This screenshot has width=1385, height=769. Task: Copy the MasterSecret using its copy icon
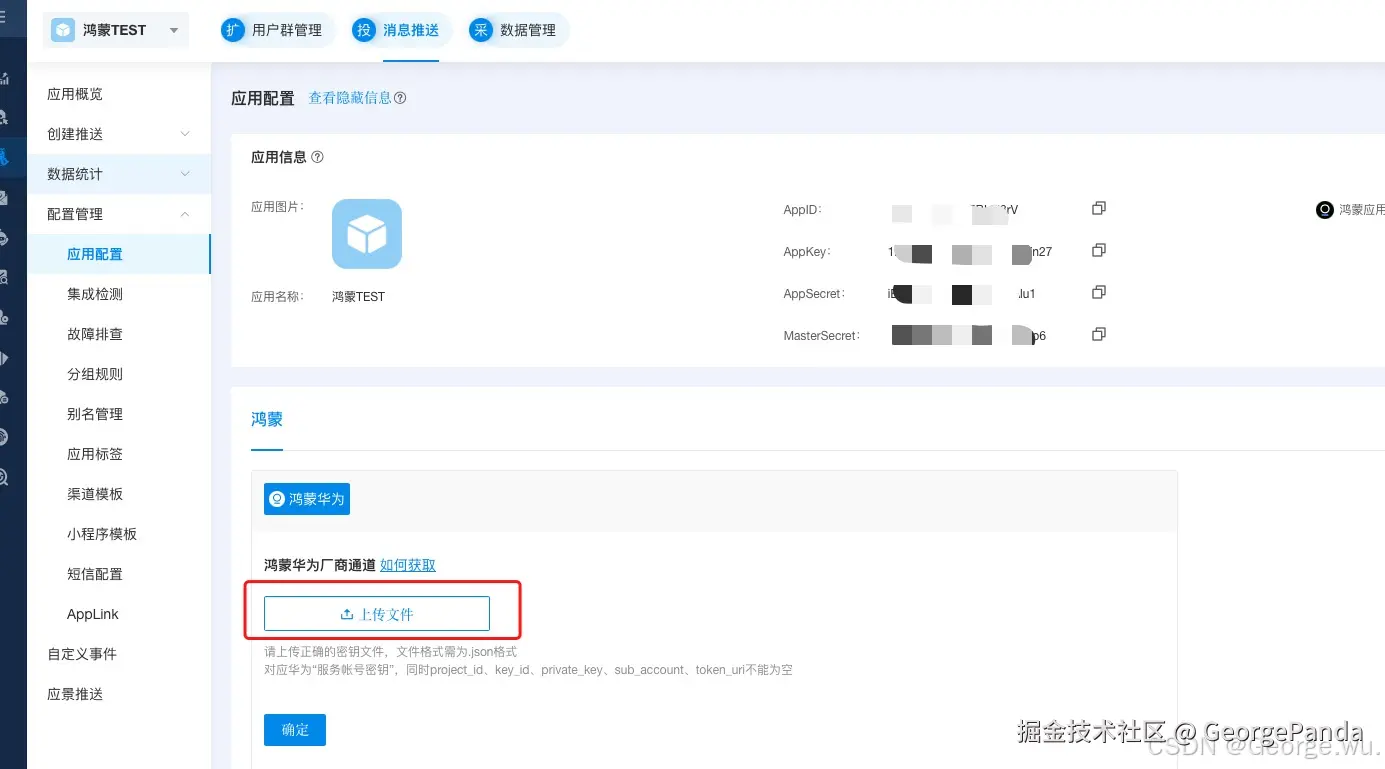[x=1098, y=335]
